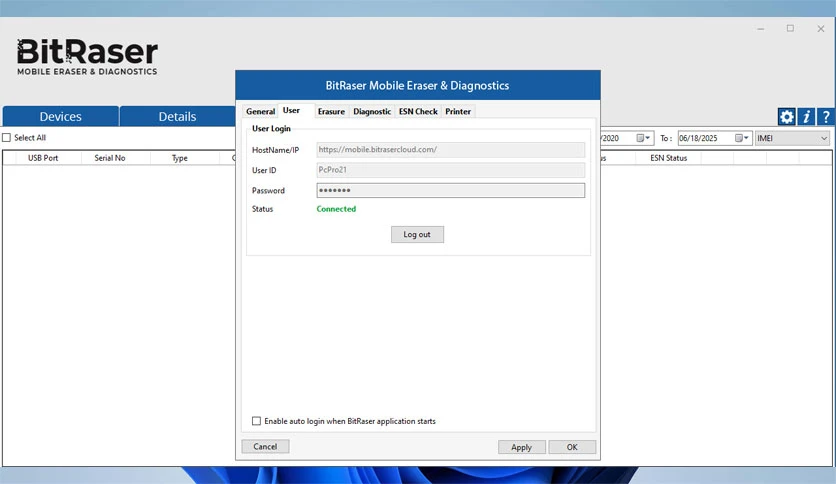Click the HostName/IP field
The height and width of the screenshot is (484, 836).
click(x=451, y=150)
